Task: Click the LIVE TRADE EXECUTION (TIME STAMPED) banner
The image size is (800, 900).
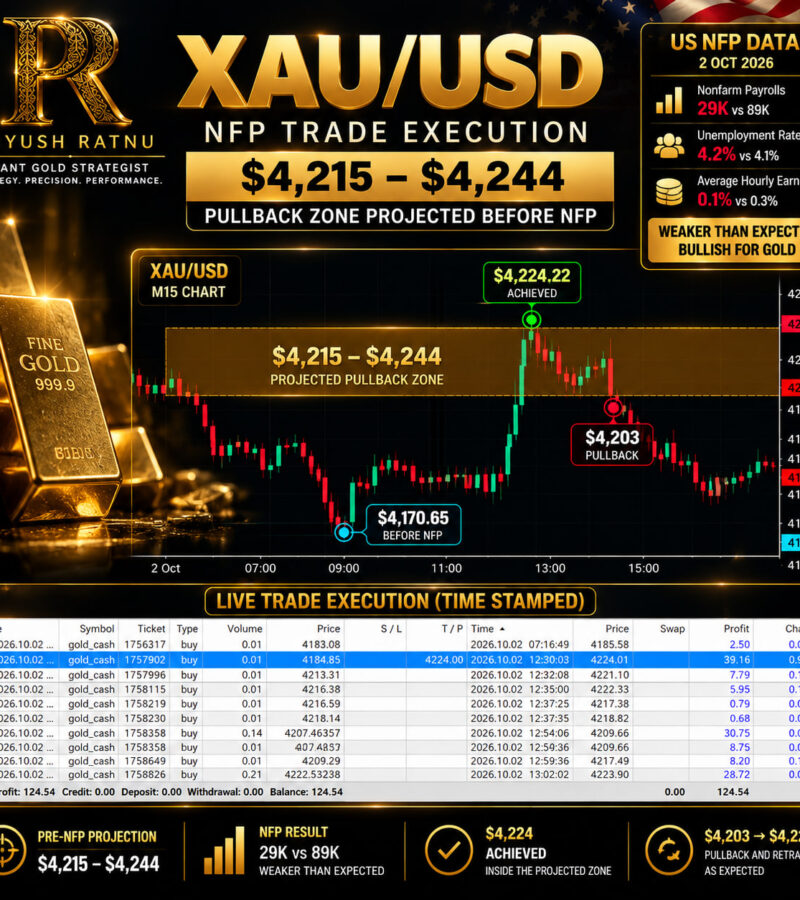Action: 400,601
